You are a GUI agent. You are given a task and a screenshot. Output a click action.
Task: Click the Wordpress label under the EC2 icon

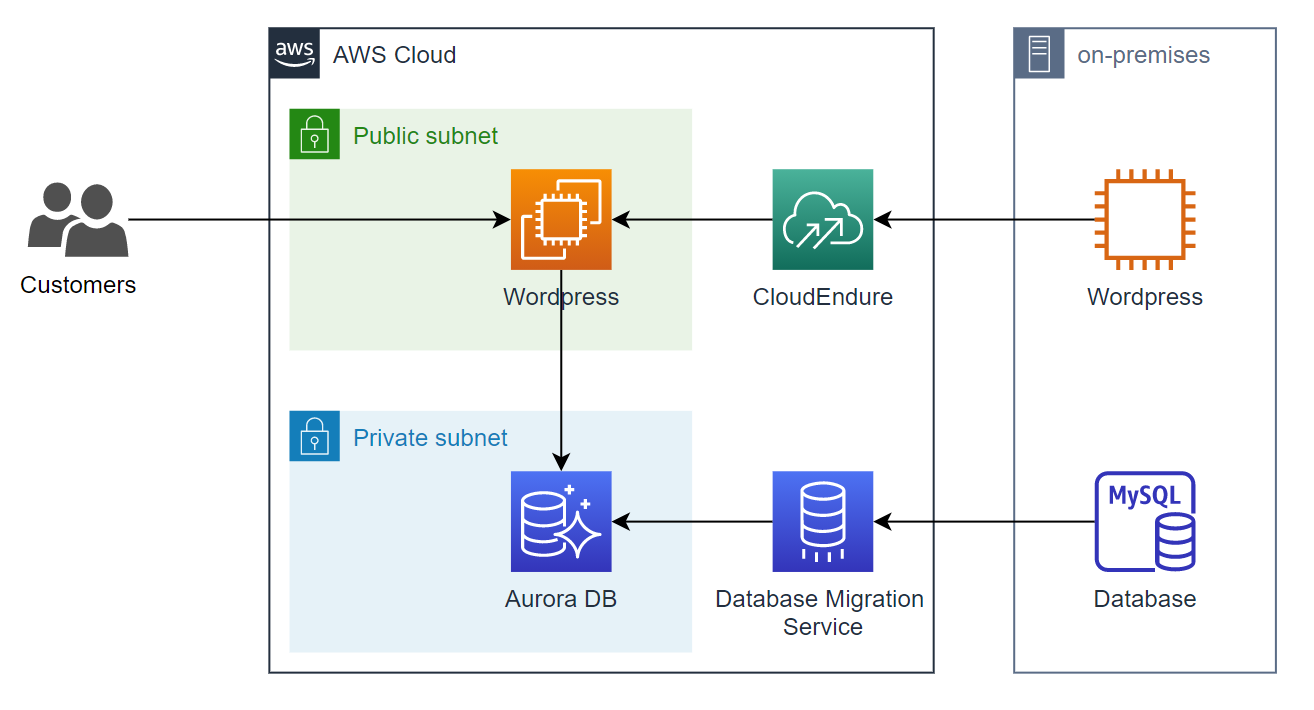tap(561, 297)
